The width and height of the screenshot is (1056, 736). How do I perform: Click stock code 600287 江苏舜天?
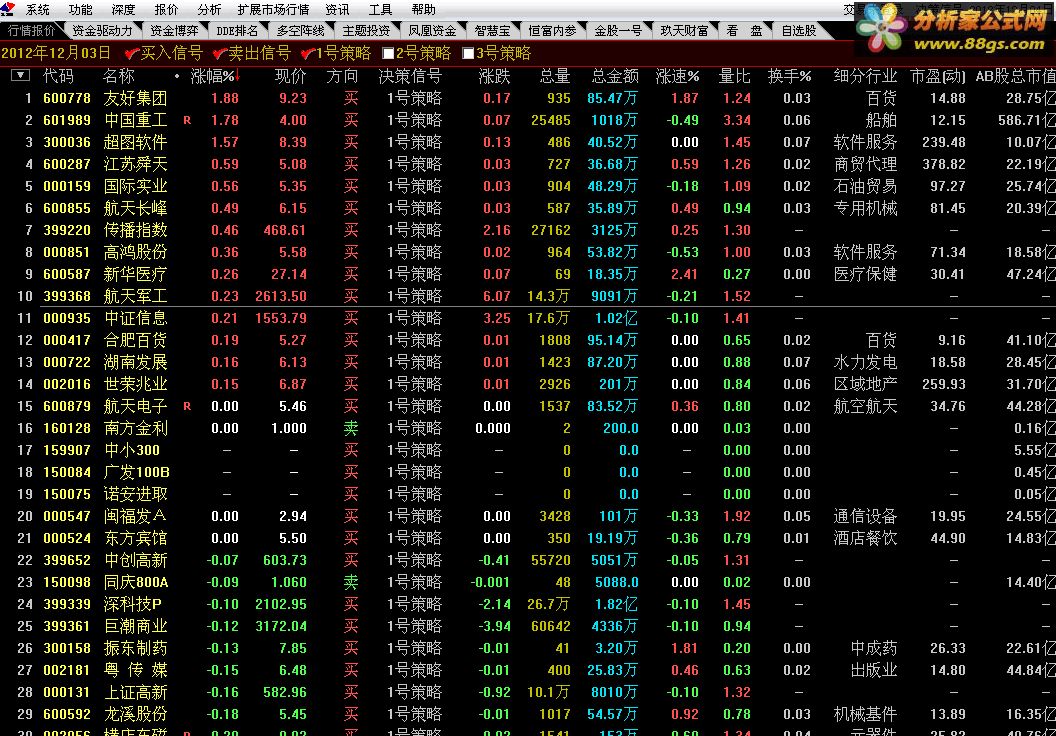[67, 164]
